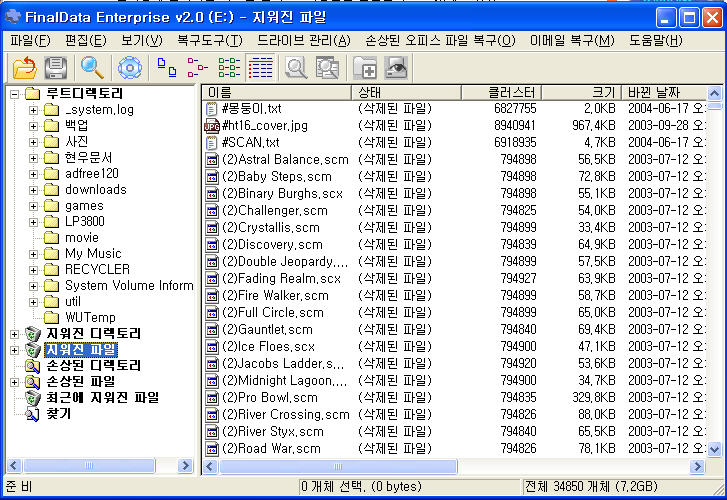Sort by the 크기 column header
Image resolution: width=727 pixels, height=500 pixels.
tap(581, 92)
